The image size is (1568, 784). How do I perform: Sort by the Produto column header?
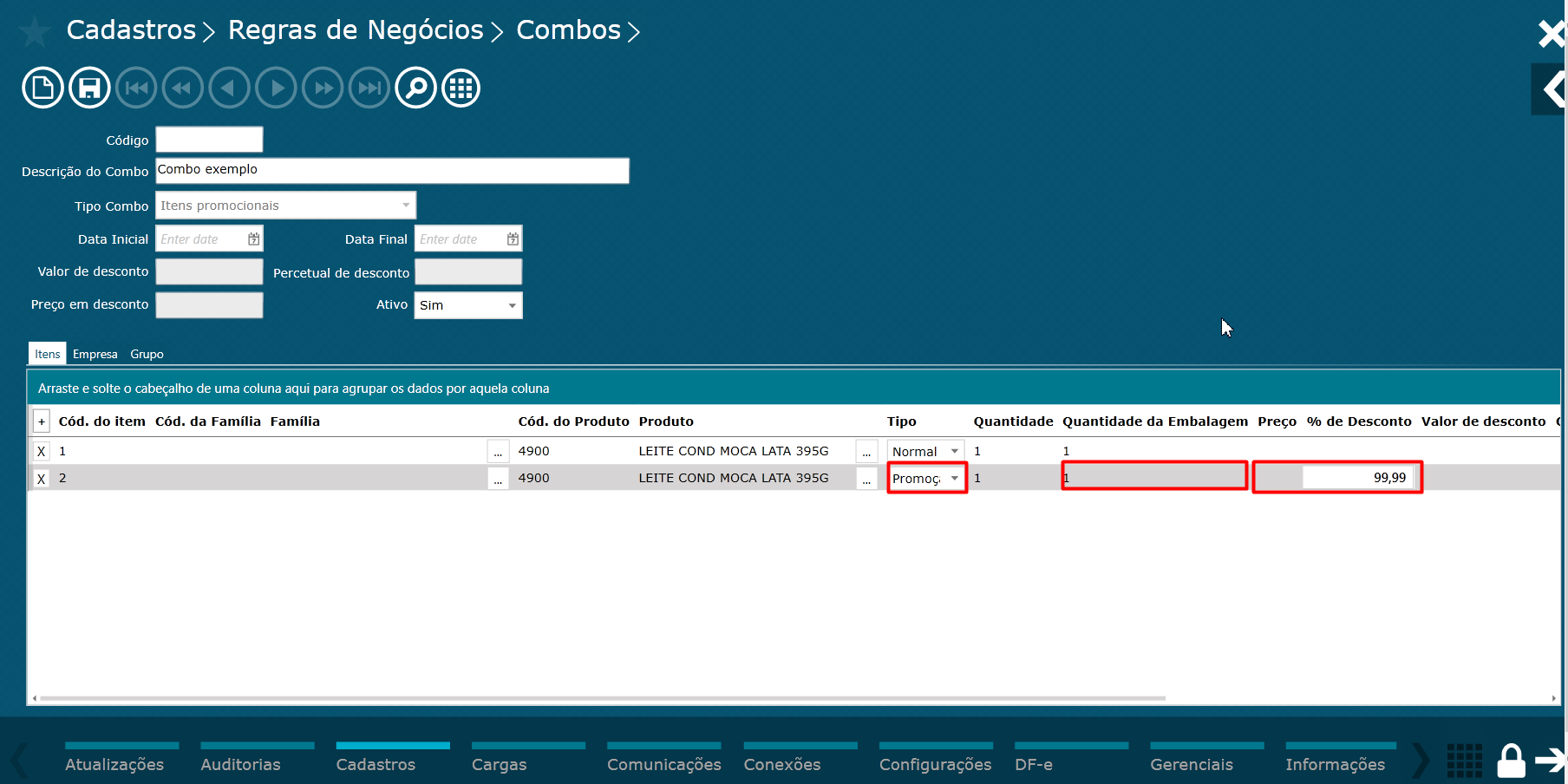pyautogui.click(x=666, y=421)
